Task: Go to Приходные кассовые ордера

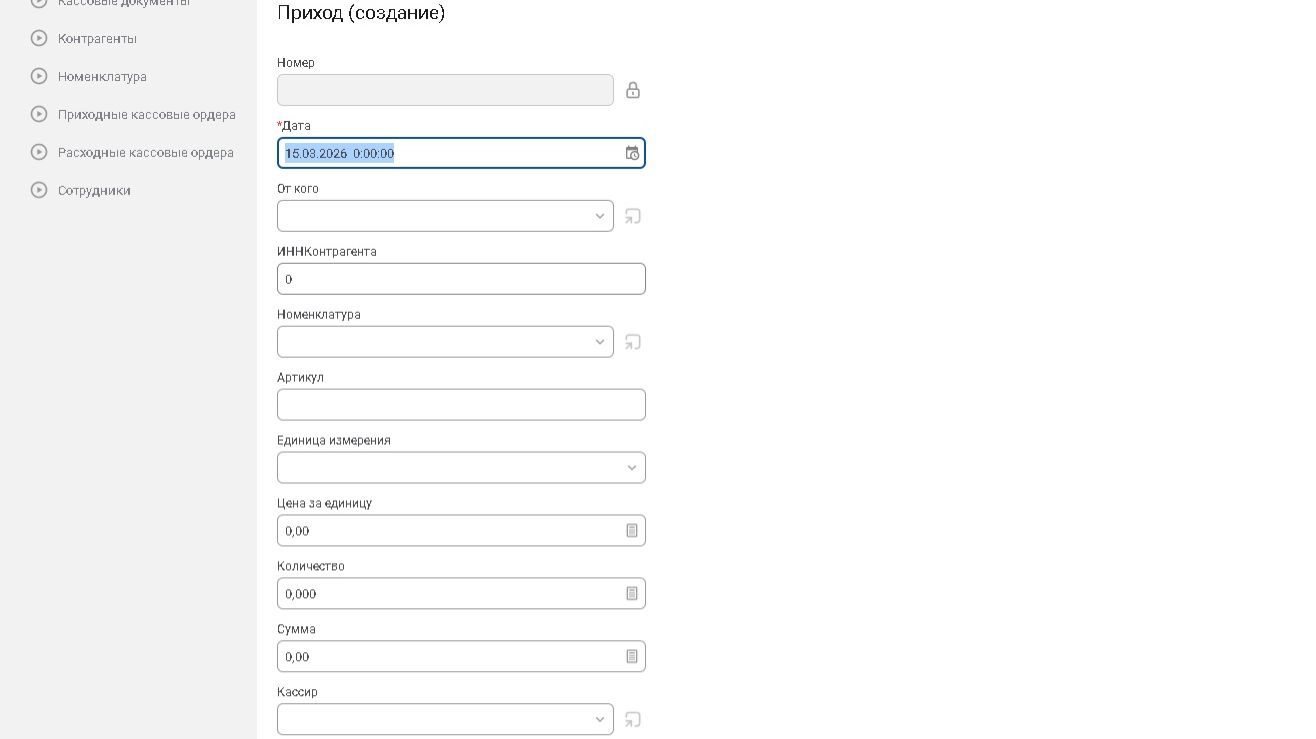Action: [x=146, y=115]
